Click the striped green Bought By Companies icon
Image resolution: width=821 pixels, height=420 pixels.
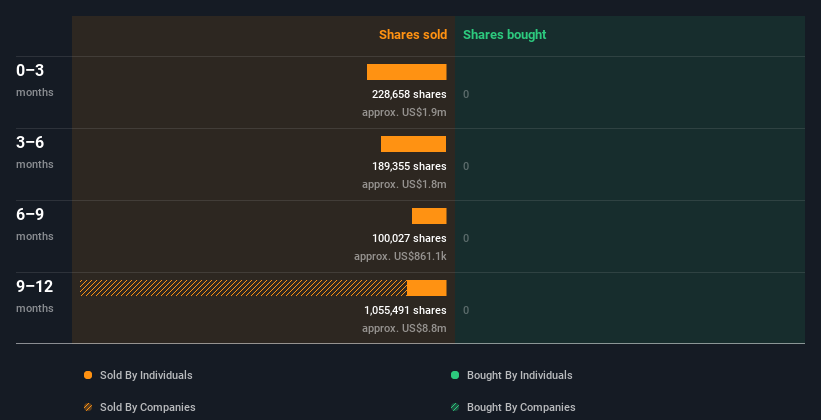pos(455,407)
